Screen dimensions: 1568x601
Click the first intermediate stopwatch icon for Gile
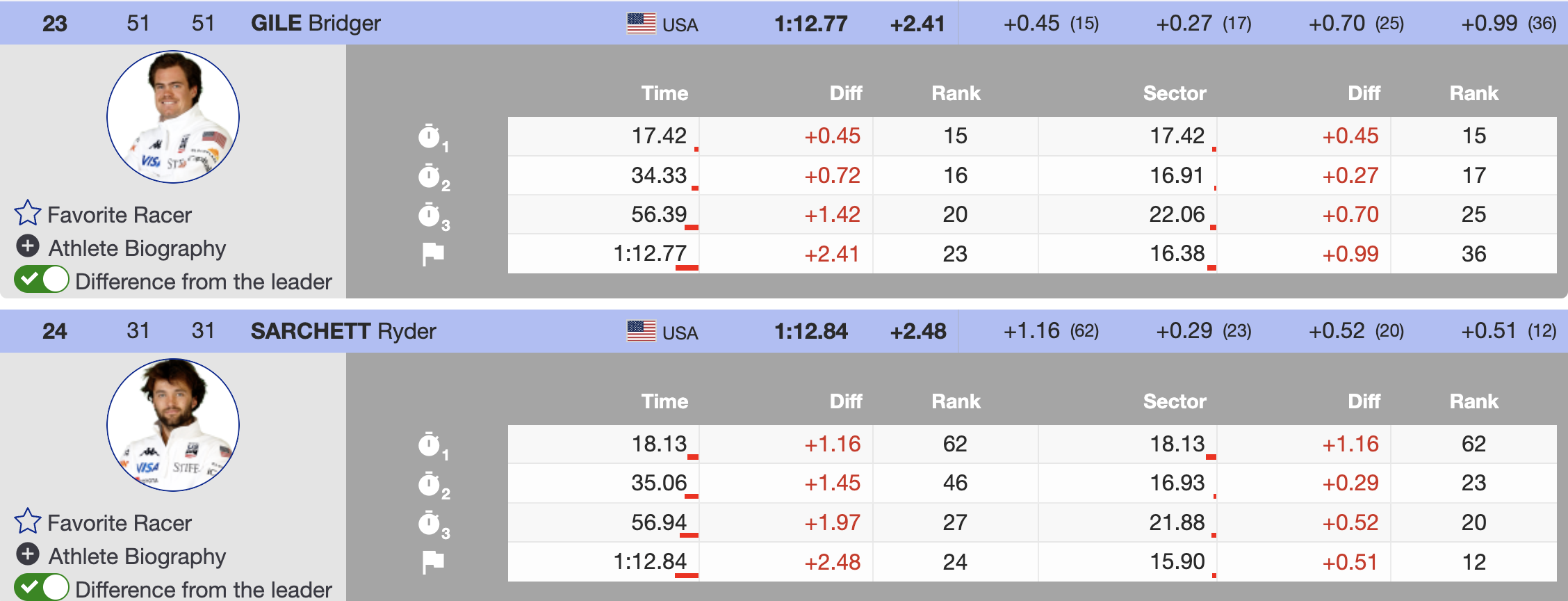[x=430, y=136]
